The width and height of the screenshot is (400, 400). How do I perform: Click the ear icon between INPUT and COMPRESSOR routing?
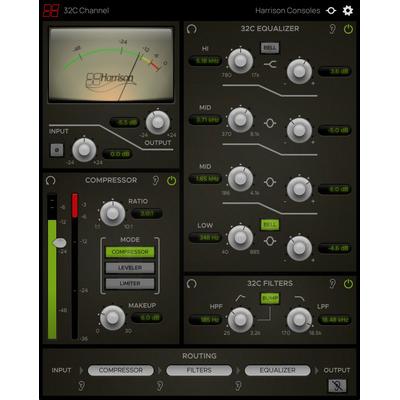coord(81,386)
